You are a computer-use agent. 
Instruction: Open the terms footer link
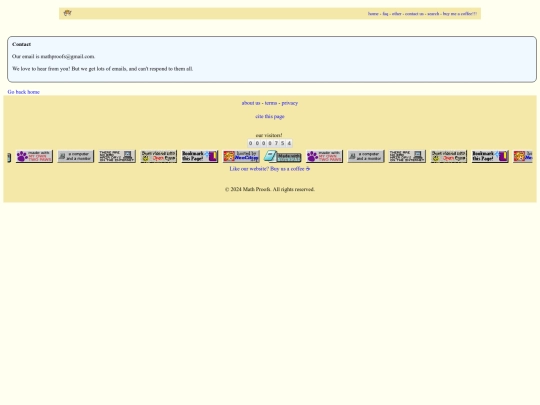click(271, 103)
